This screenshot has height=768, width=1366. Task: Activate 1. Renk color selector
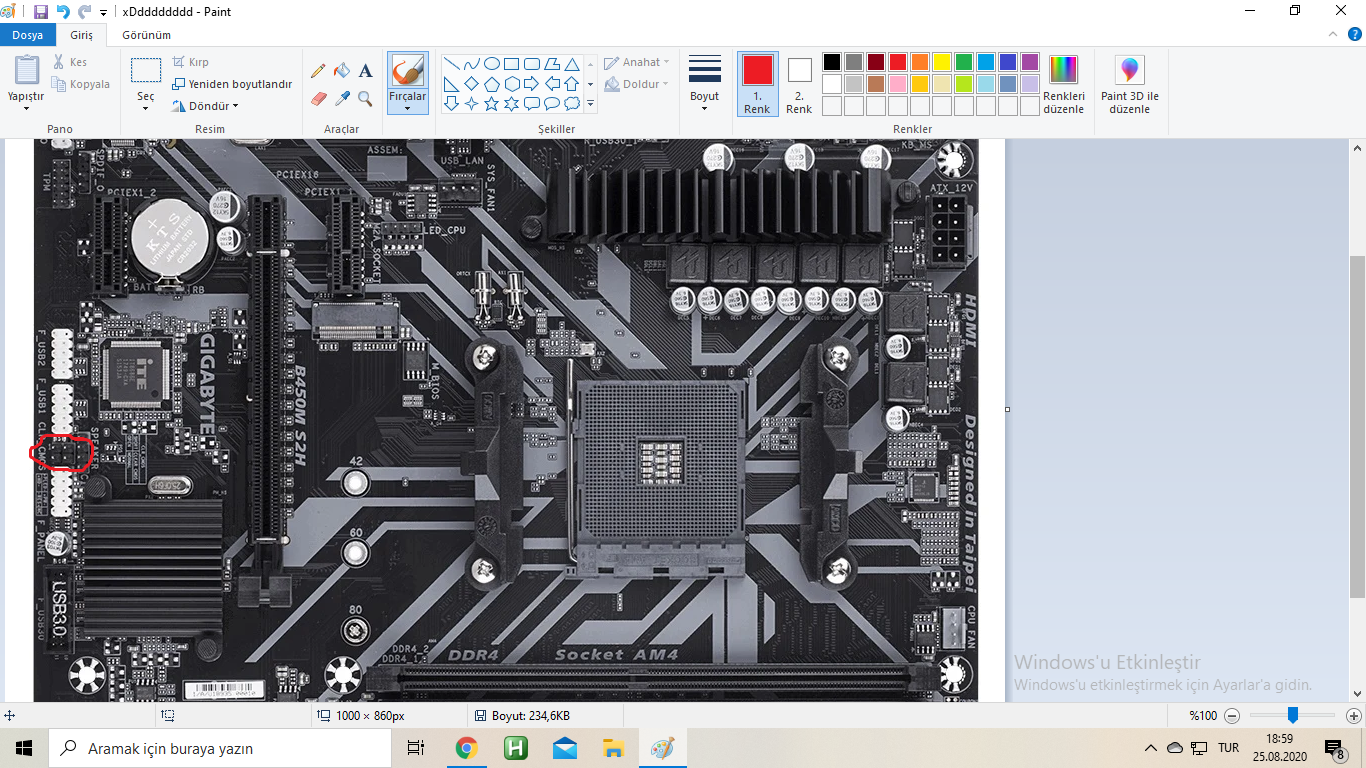(757, 83)
